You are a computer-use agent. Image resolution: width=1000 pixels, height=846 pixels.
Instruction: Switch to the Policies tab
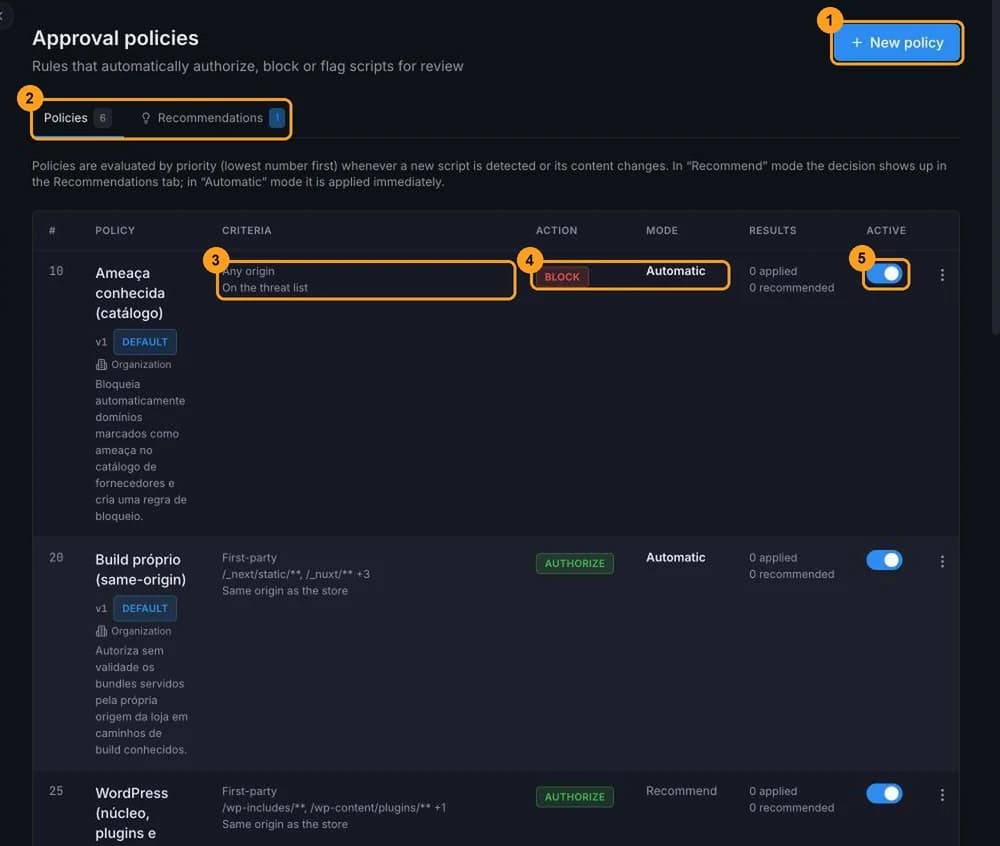click(x=77, y=118)
